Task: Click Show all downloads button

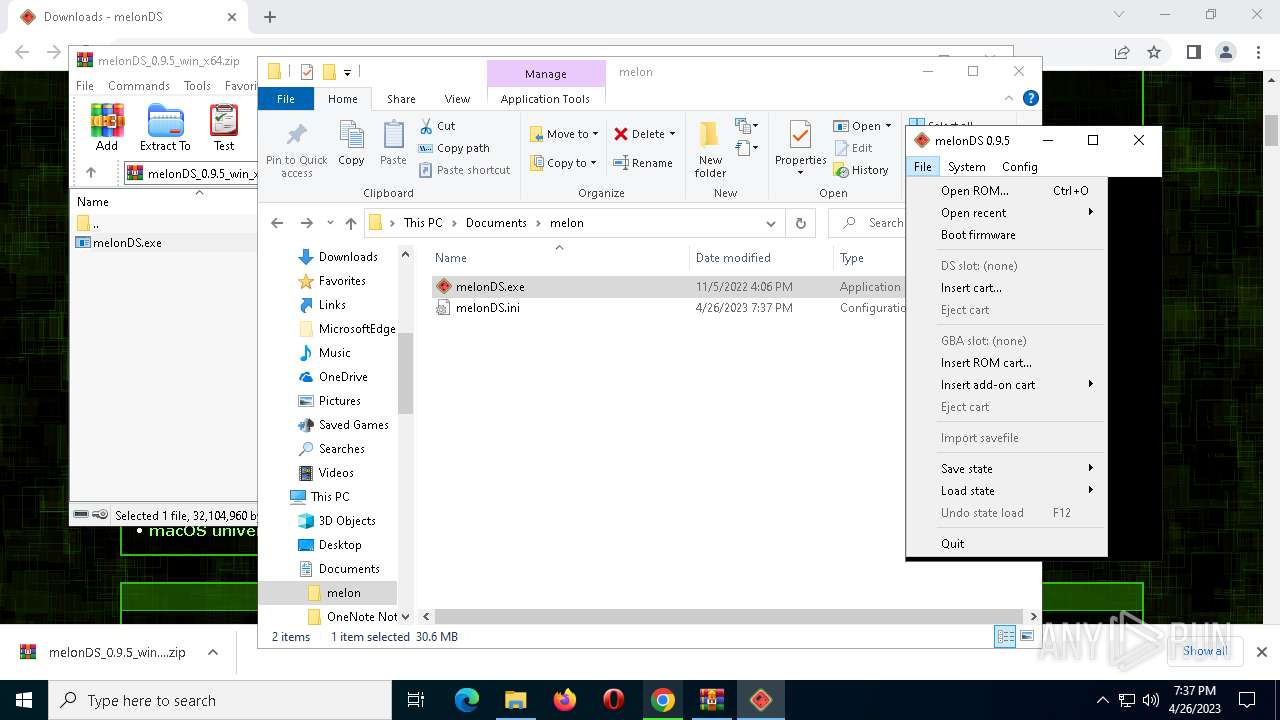Action: (x=1205, y=651)
